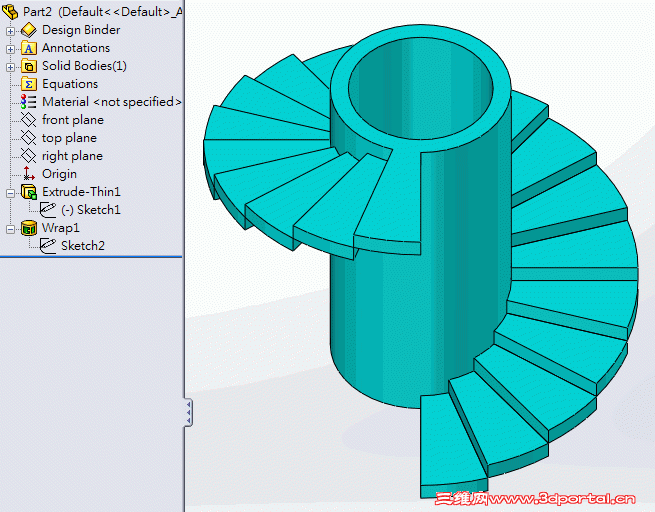This screenshot has width=655, height=512.
Task: Click the rollback bar below Sketch2
Action: [x=91, y=256]
